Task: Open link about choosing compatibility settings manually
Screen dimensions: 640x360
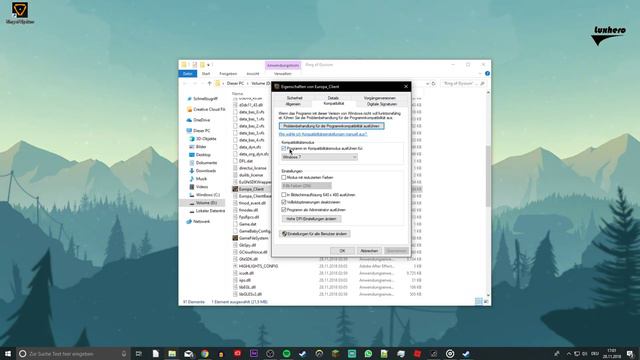Action: 323,134
